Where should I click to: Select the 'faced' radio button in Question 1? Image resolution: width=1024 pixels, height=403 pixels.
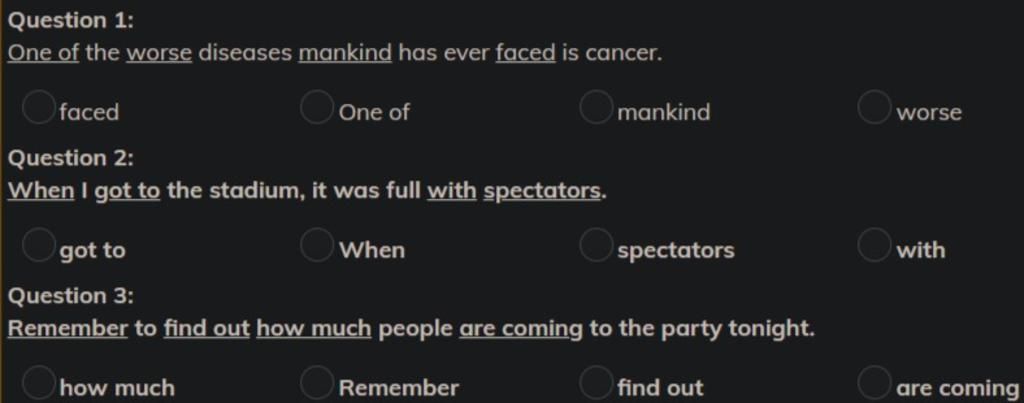[38, 107]
